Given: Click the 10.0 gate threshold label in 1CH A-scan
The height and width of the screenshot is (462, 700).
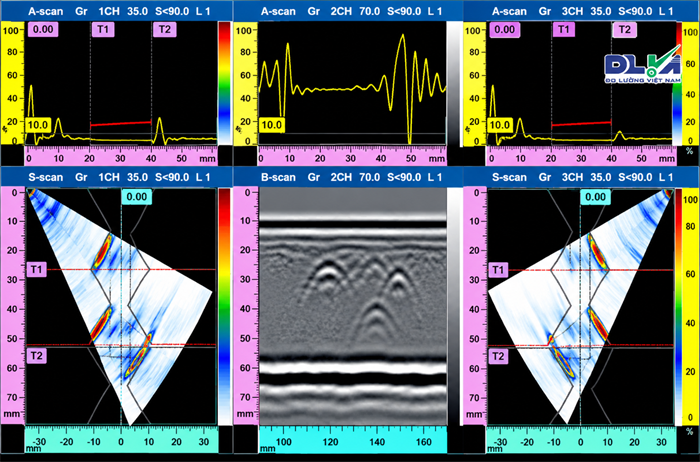Looking at the screenshot, I should (38, 125).
